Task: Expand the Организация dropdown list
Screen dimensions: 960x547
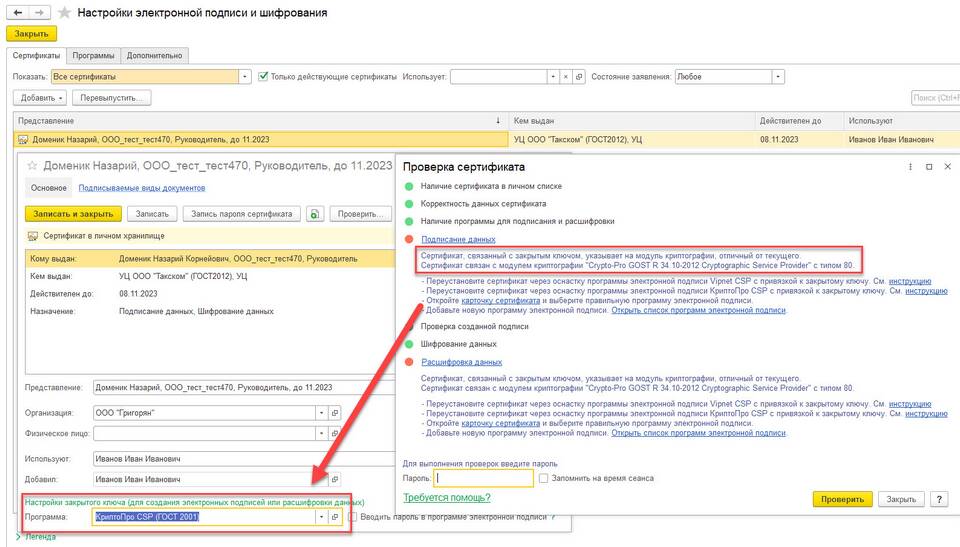Action: 321,413
